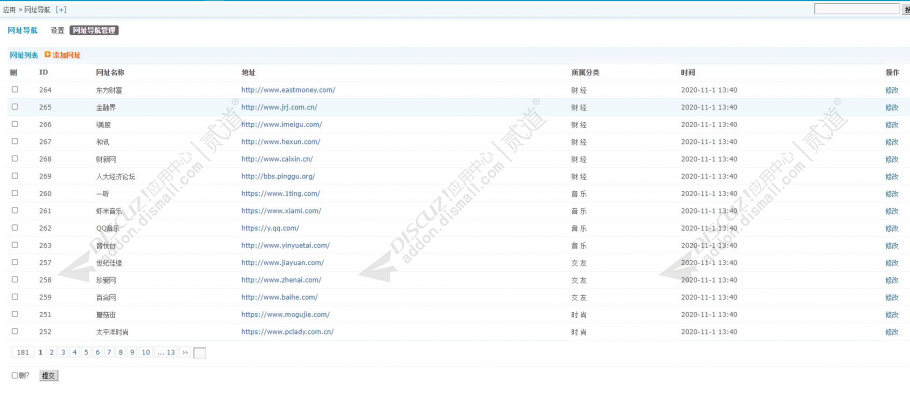Click the page number jump input box

(x=199, y=353)
